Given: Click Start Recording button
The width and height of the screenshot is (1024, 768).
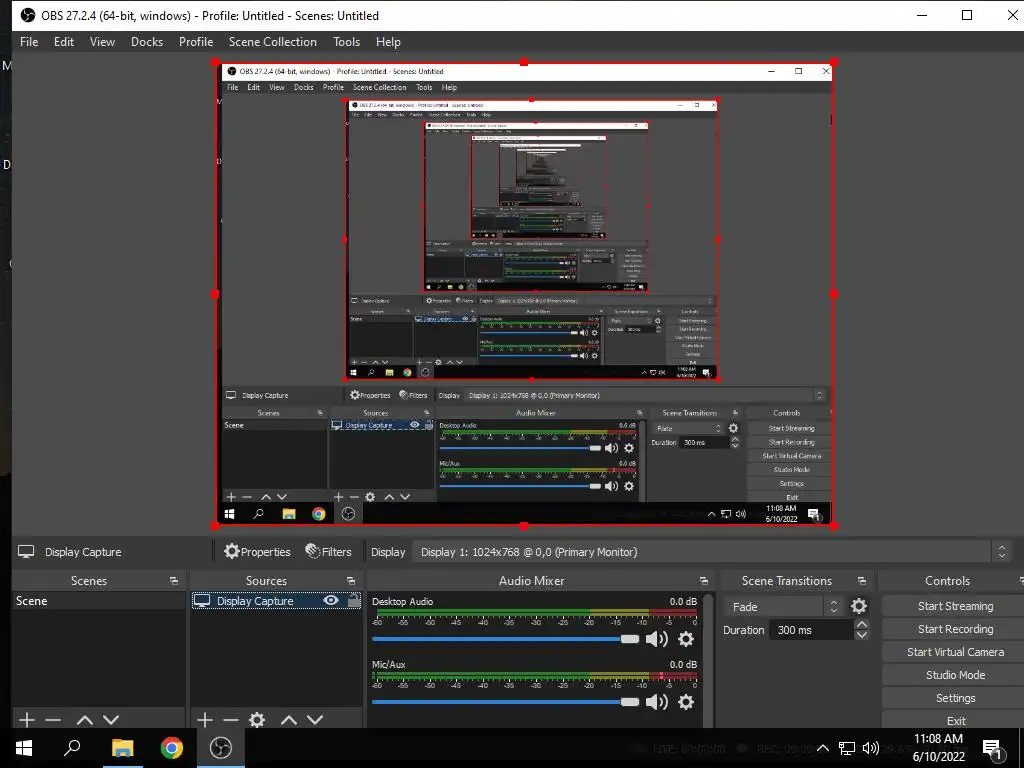Looking at the screenshot, I should tap(955, 629).
